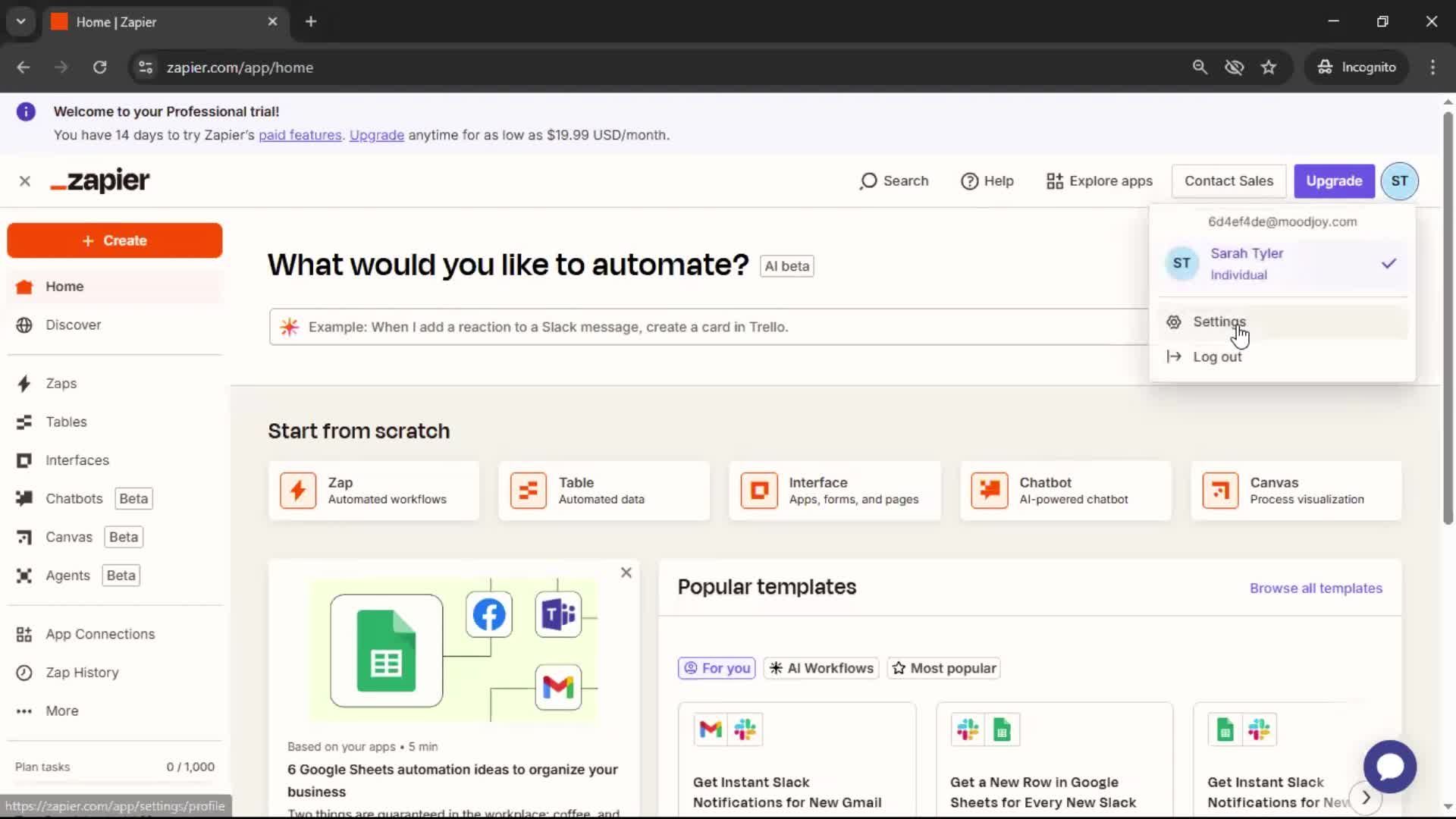1456x819 pixels.
Task: Close the Home | Zapier tab
Action: [x=272, y=21]
